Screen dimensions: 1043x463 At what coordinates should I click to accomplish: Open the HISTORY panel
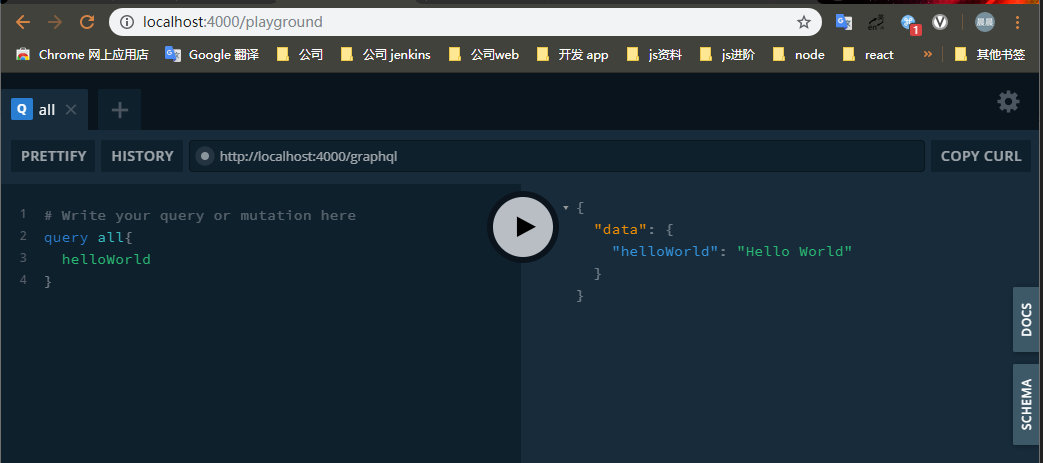(x=142, y=156)
